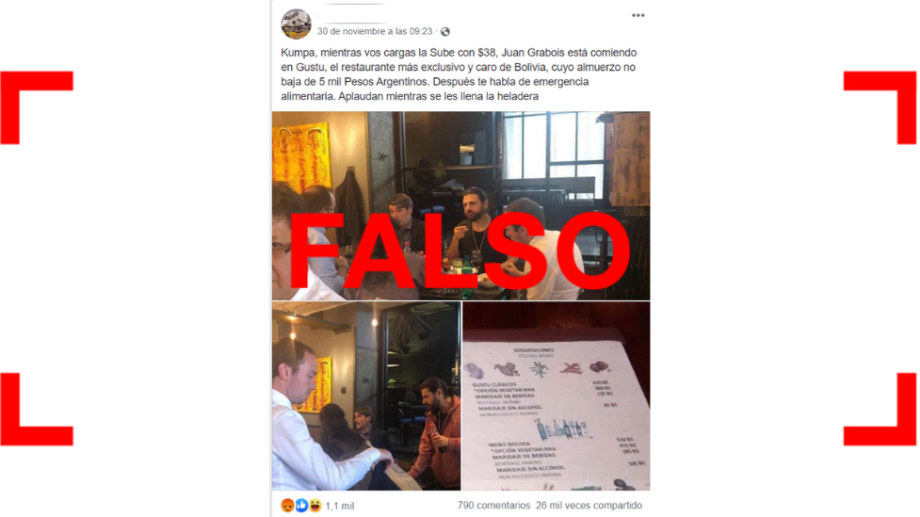The width and height of the screenshot is (920, 517).
Task: Open the 790 comentarios link
Action: (x=493, y=505)
